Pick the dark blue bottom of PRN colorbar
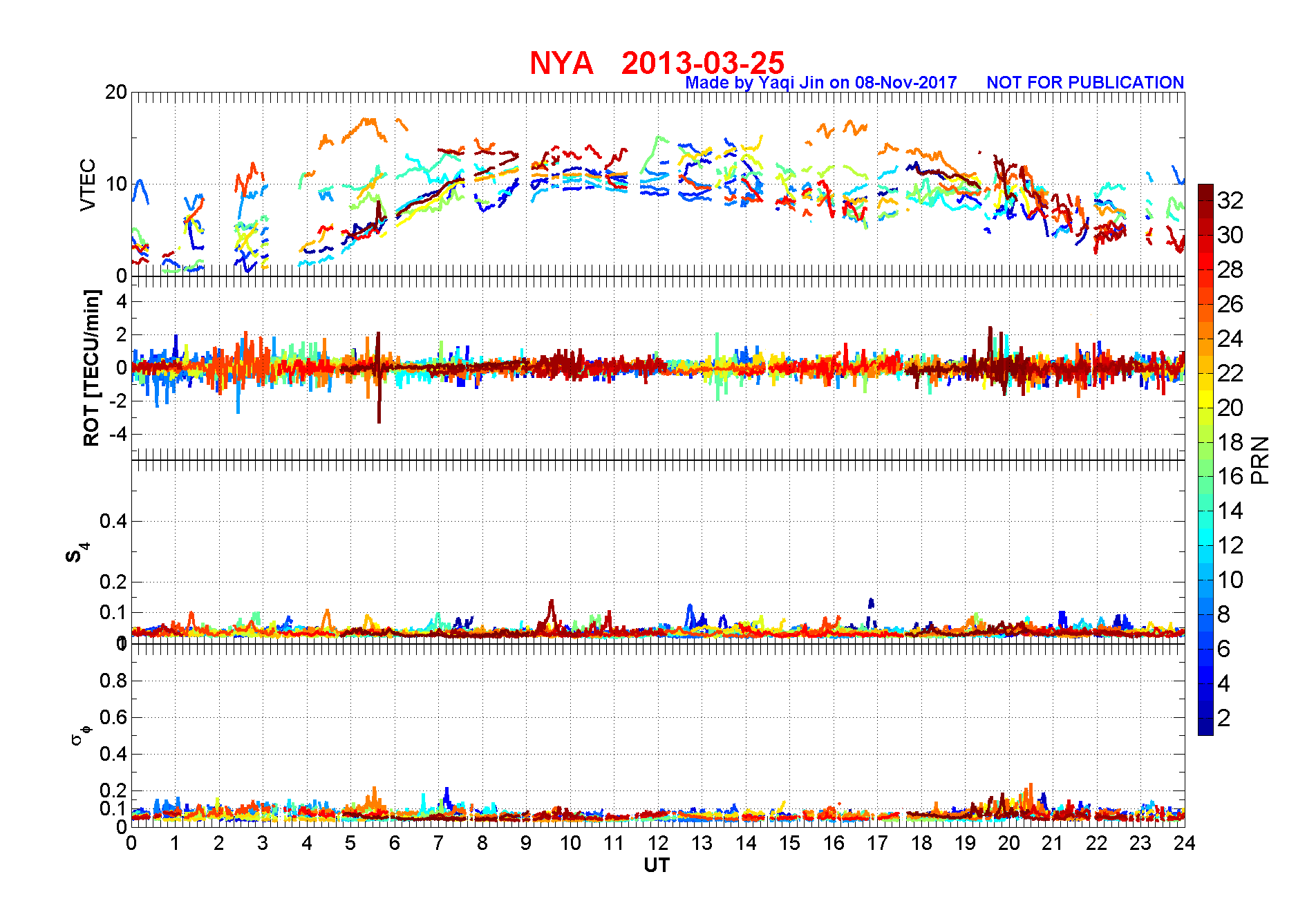The width and height of the screenshot is (1316, 919). [x=1205, y=727]
